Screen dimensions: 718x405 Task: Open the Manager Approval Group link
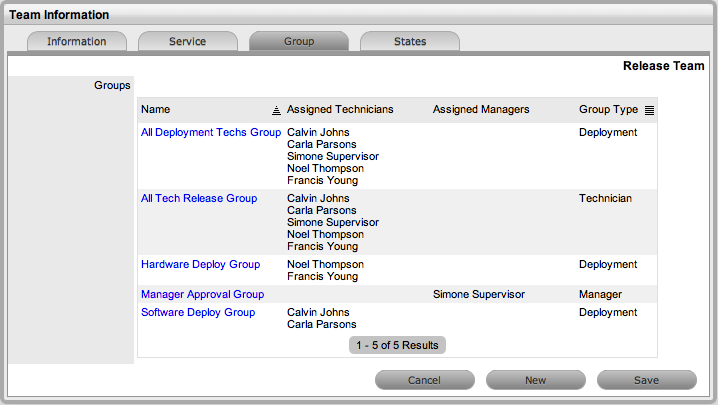click(202, 295)
